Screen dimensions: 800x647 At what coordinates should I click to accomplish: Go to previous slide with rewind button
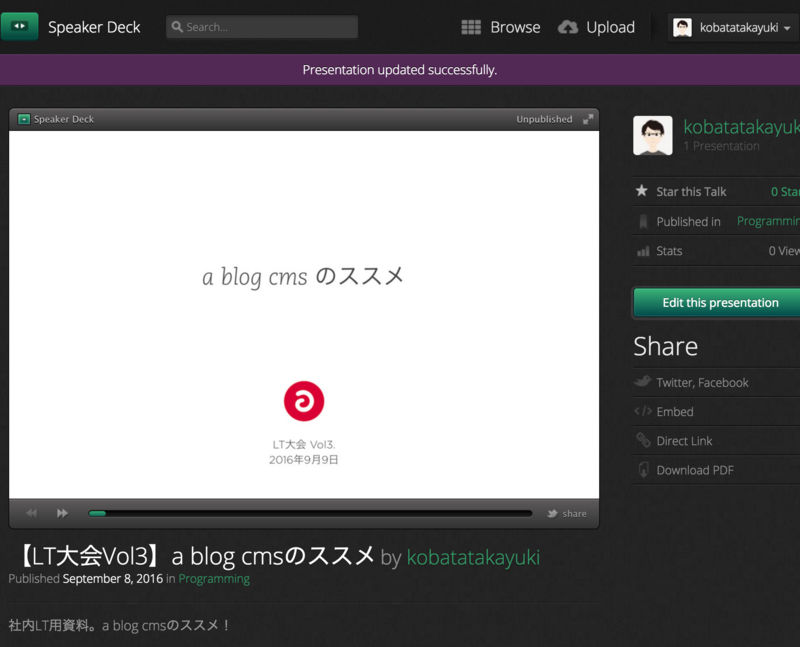coord(32,513)
